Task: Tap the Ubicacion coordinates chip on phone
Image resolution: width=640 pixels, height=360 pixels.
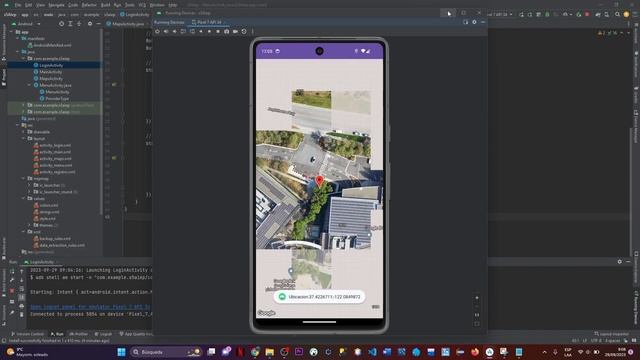Action: pyautogui.click(x=320, y=297)
